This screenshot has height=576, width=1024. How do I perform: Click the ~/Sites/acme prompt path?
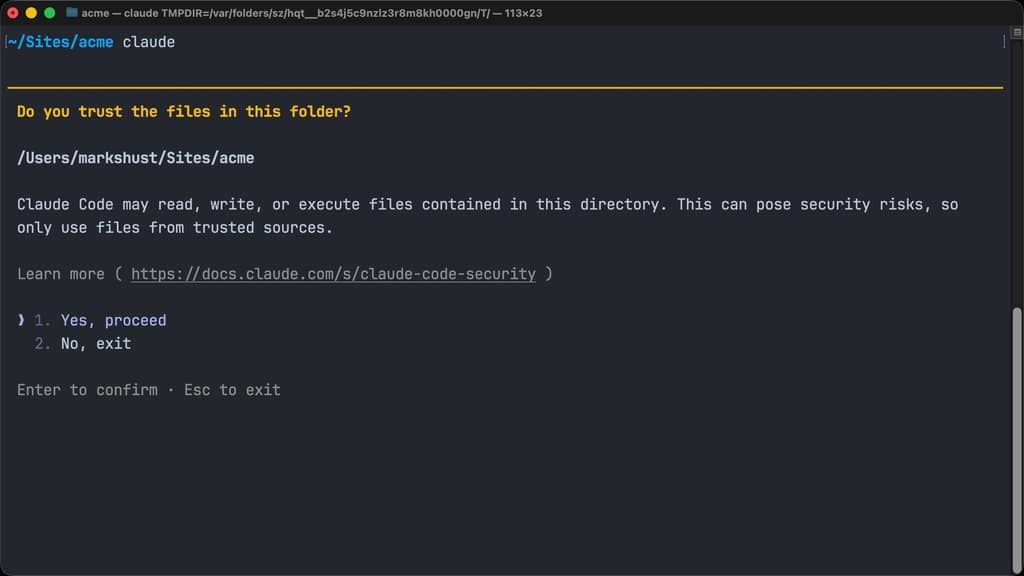click(60, 42)
